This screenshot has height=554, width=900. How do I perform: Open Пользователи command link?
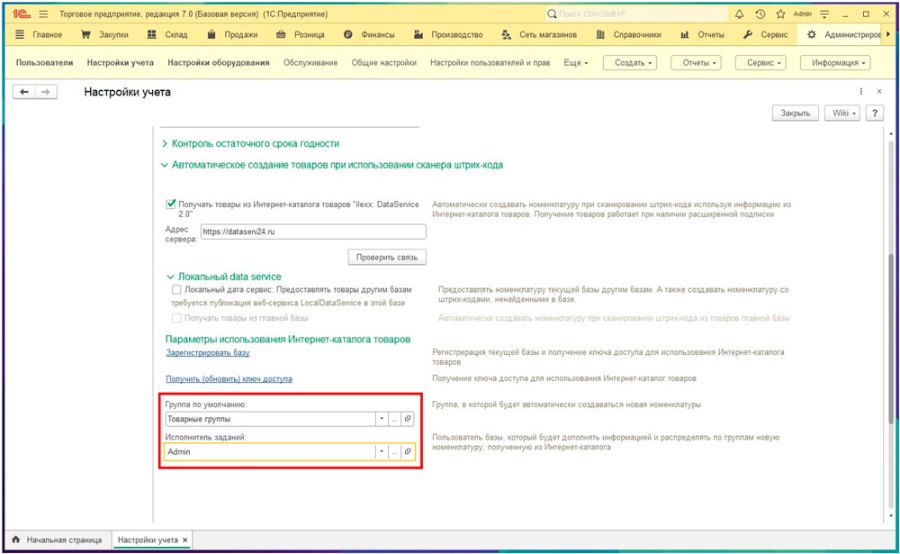click(44, 63)
